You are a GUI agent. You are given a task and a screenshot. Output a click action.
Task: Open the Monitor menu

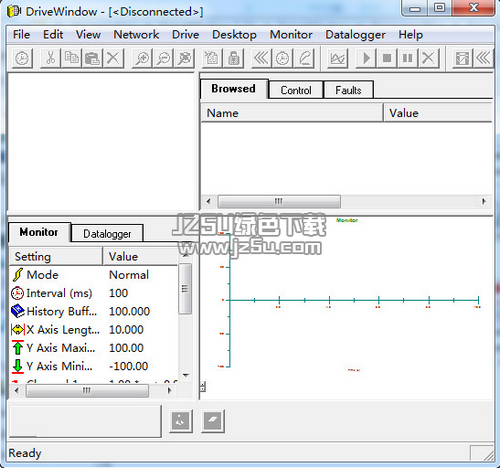tap(291, 34)
